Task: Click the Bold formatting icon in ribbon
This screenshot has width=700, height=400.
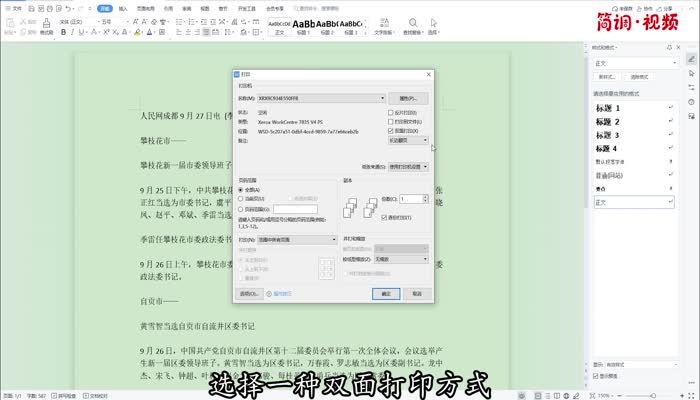Action: point(63,31)
